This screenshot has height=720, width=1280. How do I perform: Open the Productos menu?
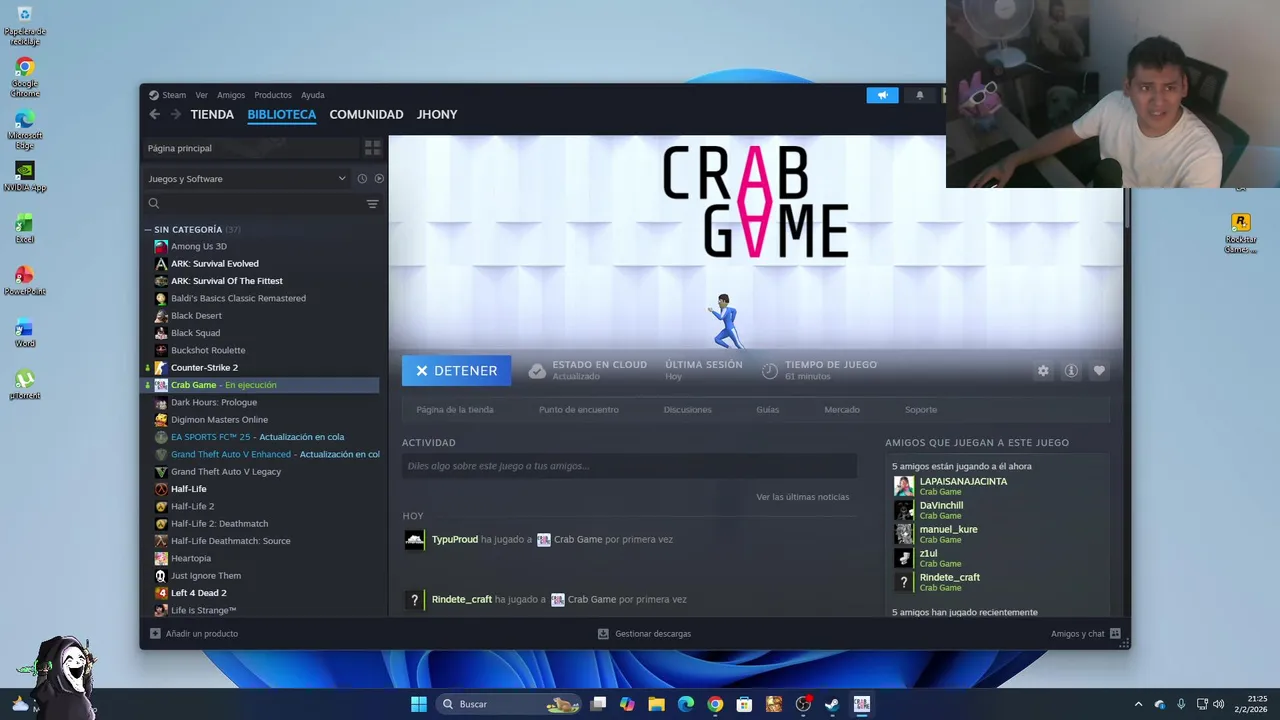point(273,95)
